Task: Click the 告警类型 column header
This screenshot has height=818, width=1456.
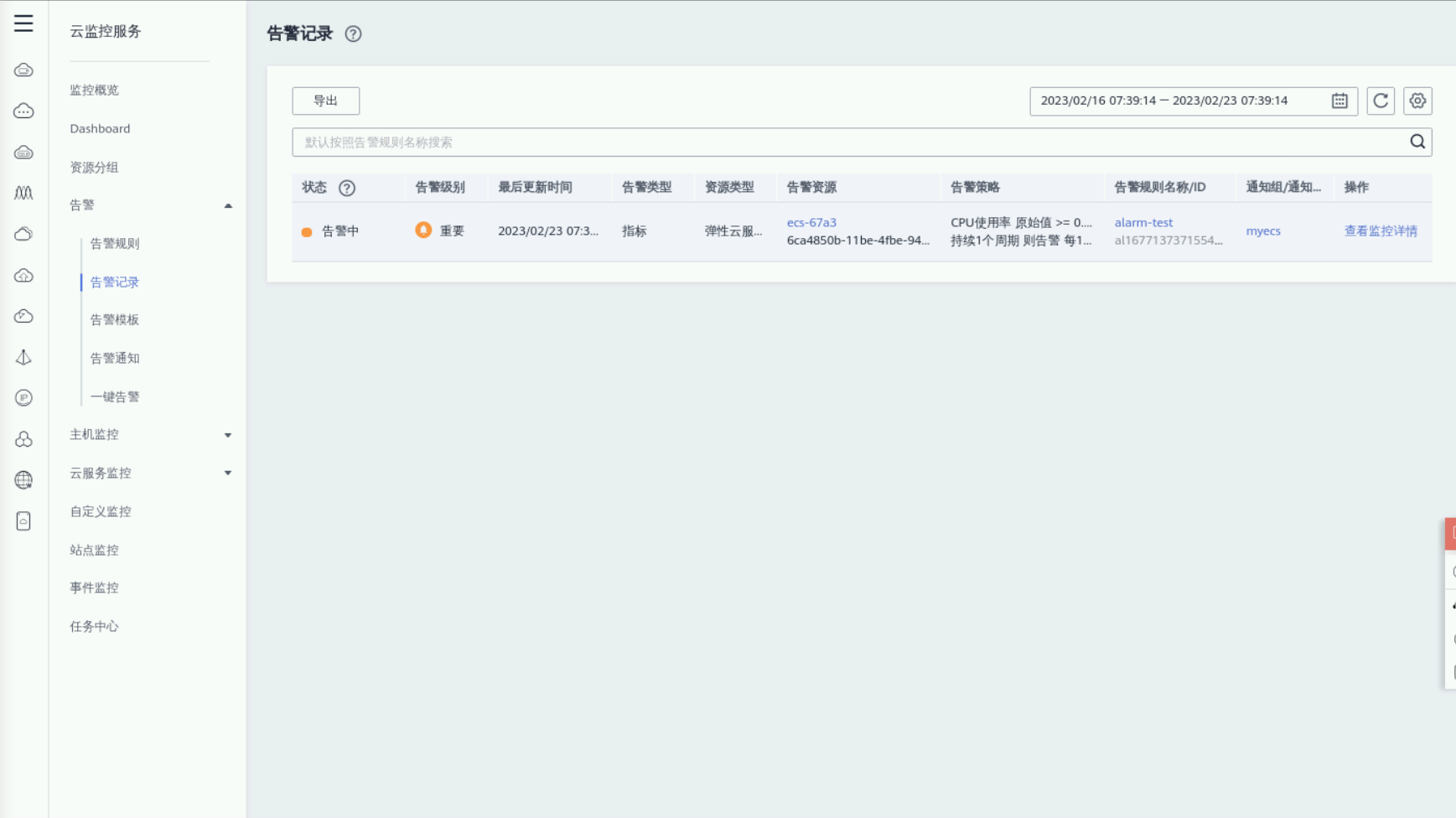Action: coord(646,187)
